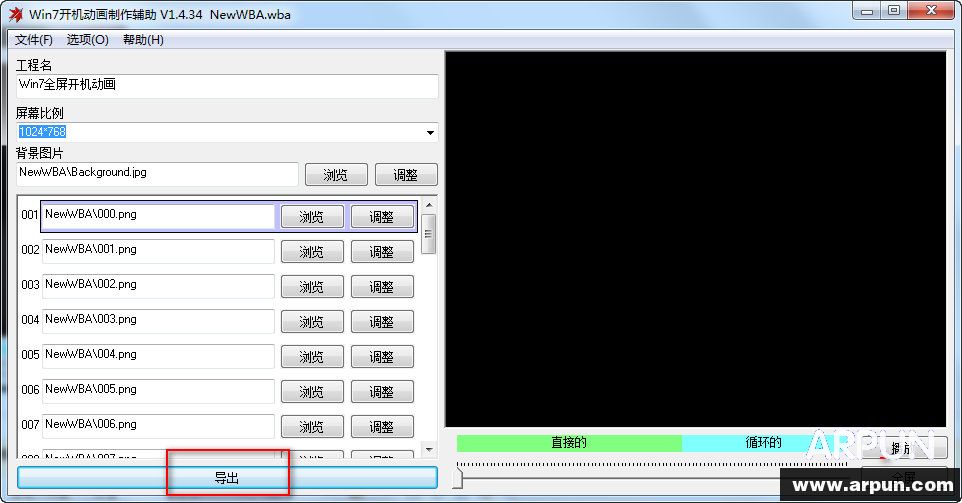The image size is (962, 503).
Task: Click the NewWBA\003.png path field
Action: (x=158, y=321)
